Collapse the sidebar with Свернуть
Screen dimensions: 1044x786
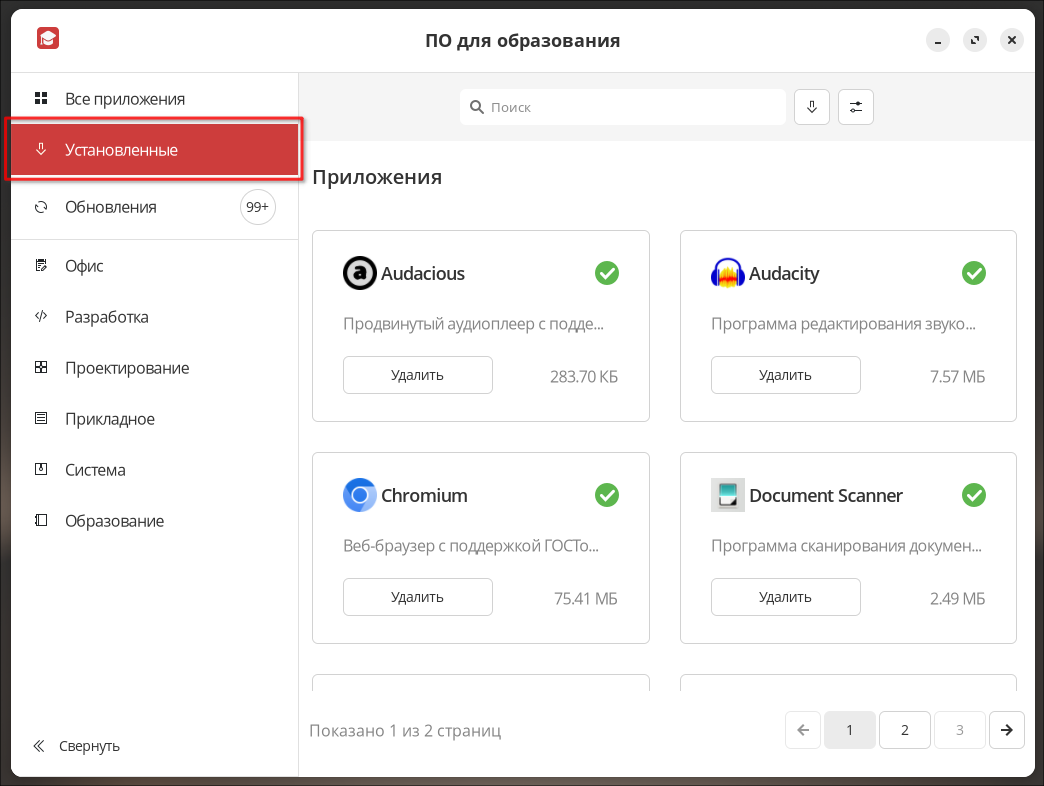coord(78,746)
